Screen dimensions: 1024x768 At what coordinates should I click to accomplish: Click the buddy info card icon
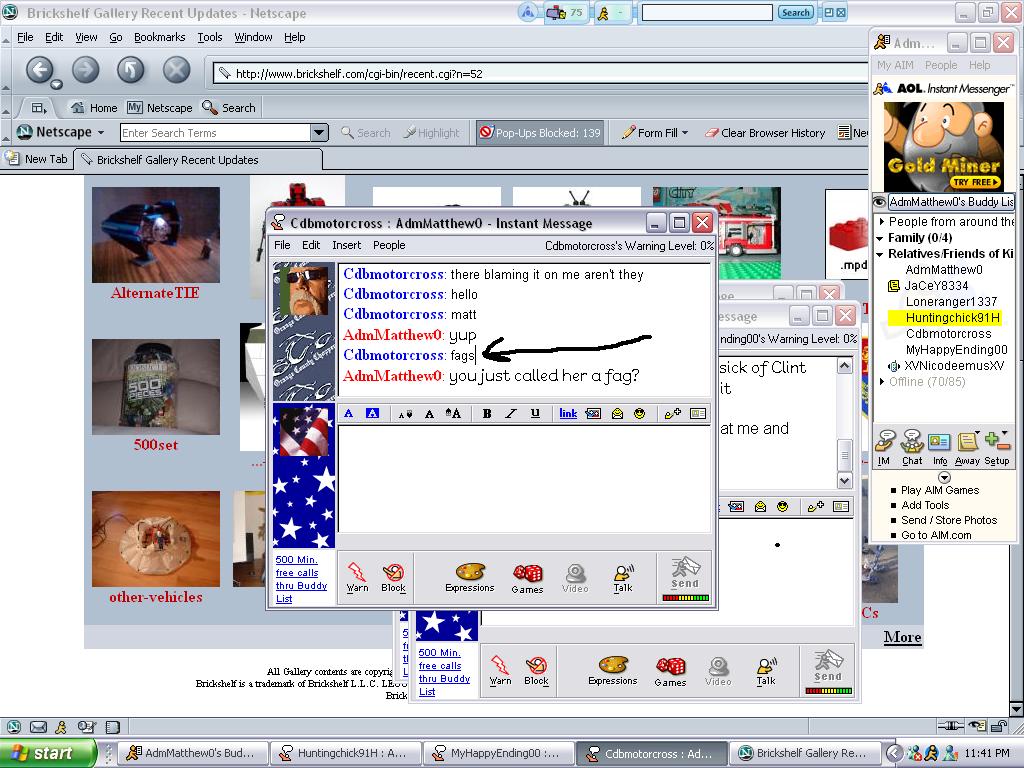698,413
